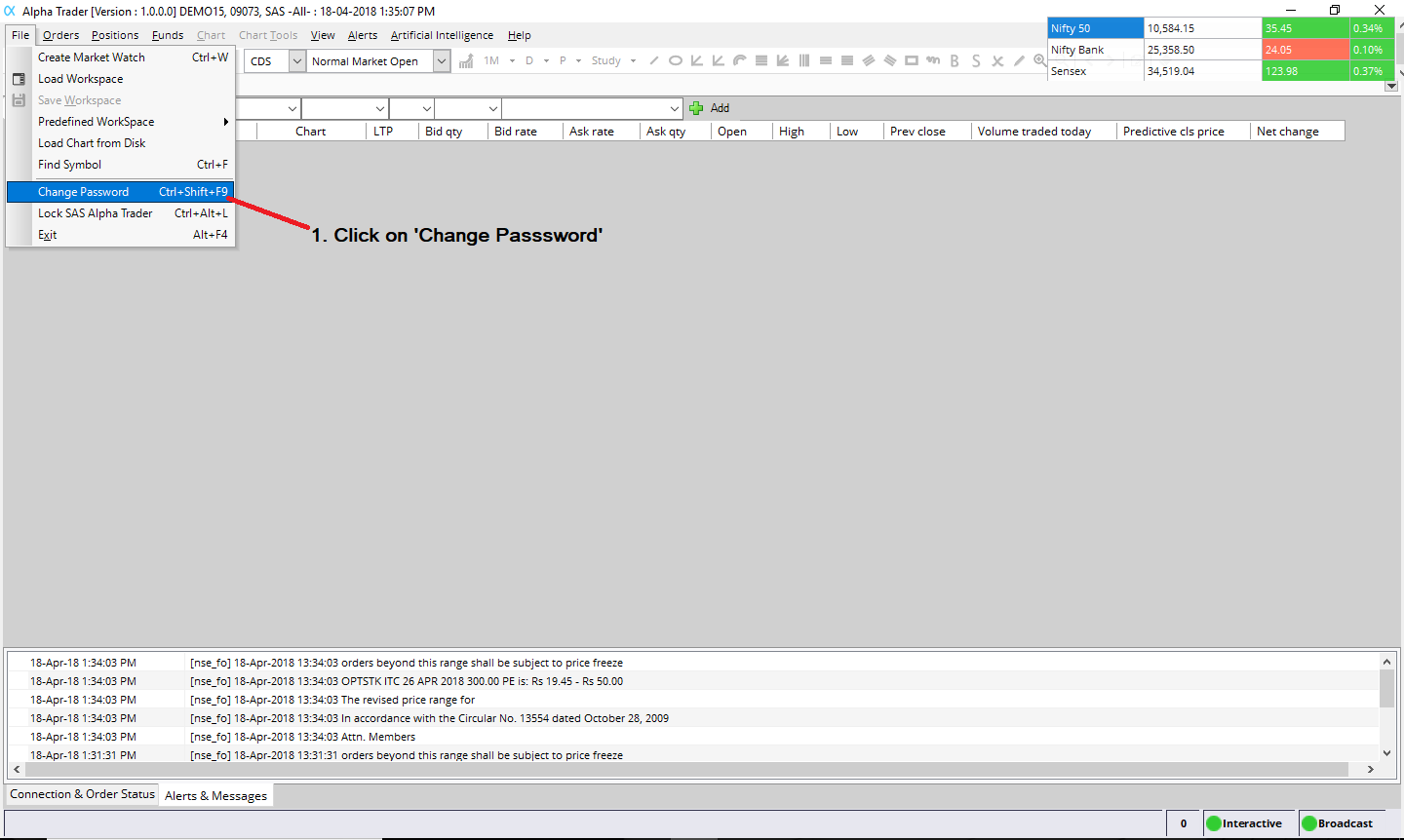Viewport: 1404px width, 840px height.
Task: Click the squiggle freehand tool icon
Action: pos(933,60)
